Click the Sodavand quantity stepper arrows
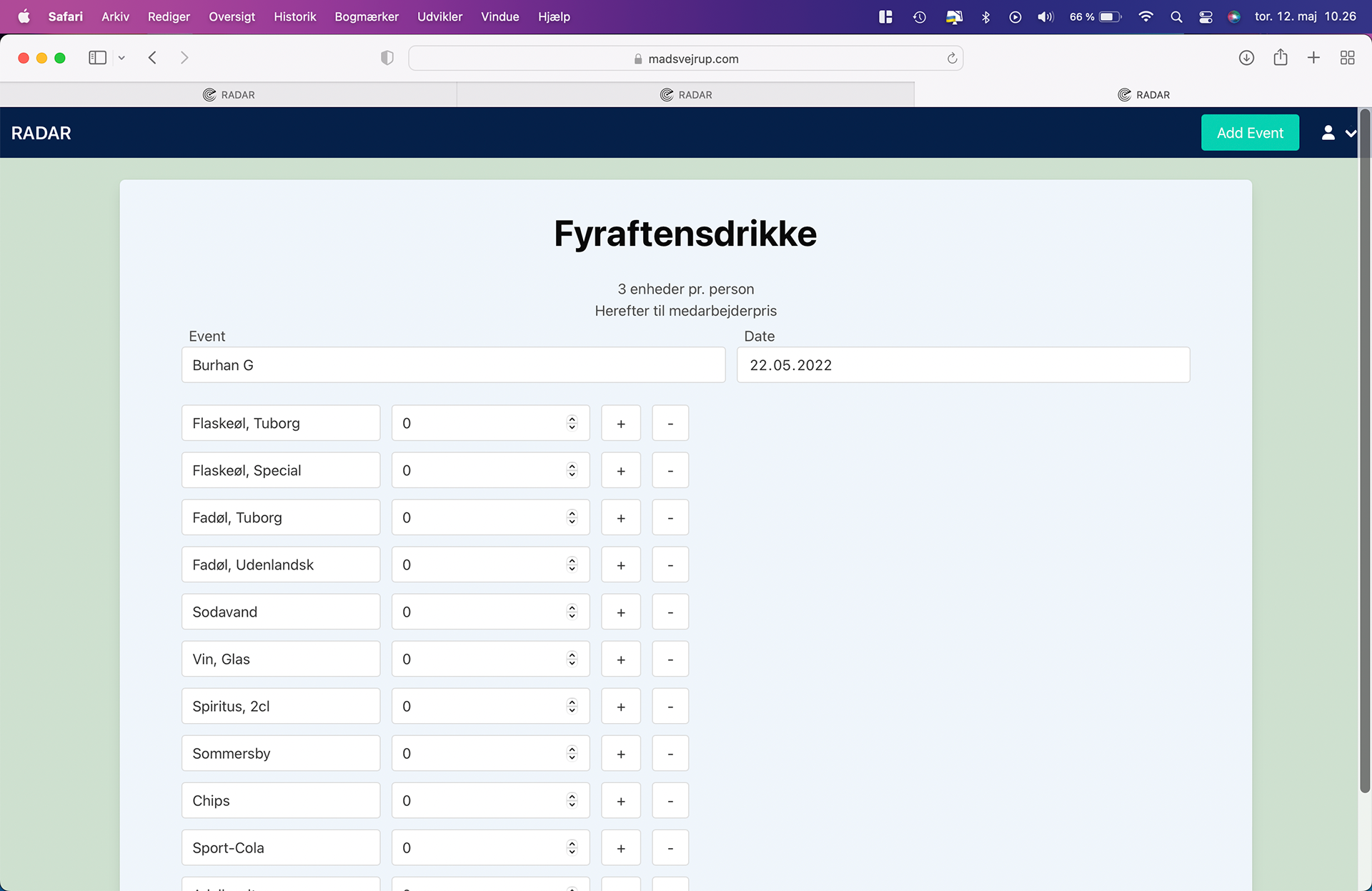1372x891 pixels. click(x=572, y=612)
